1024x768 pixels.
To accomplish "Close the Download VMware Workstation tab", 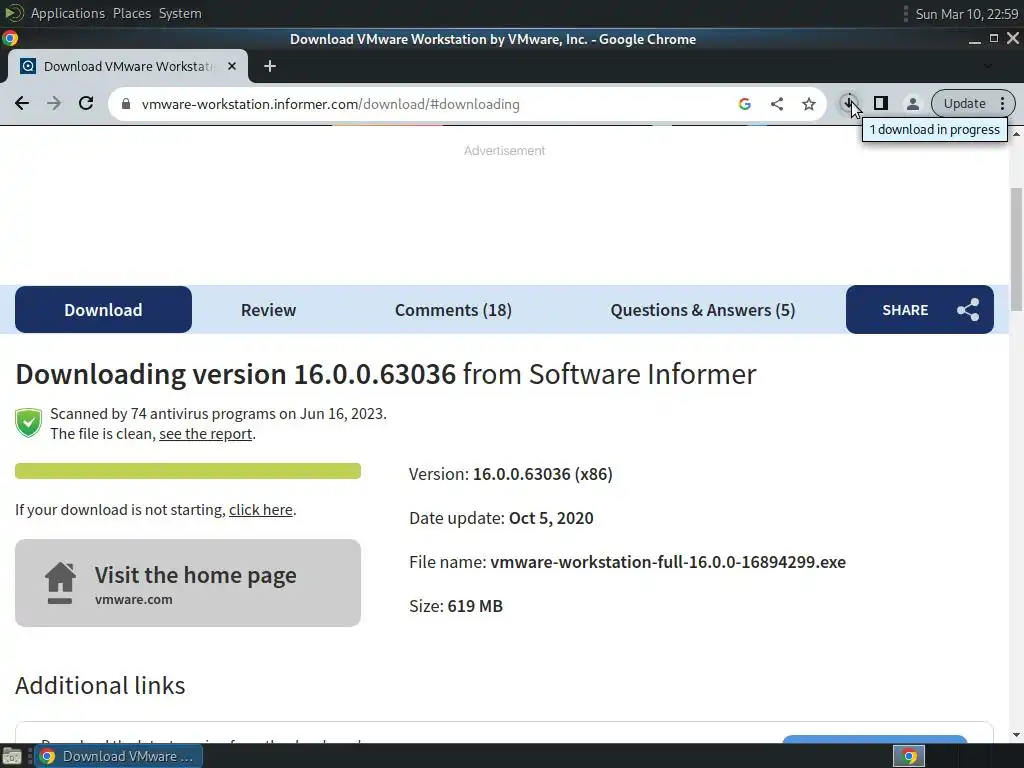I will (x=232, y=66).
